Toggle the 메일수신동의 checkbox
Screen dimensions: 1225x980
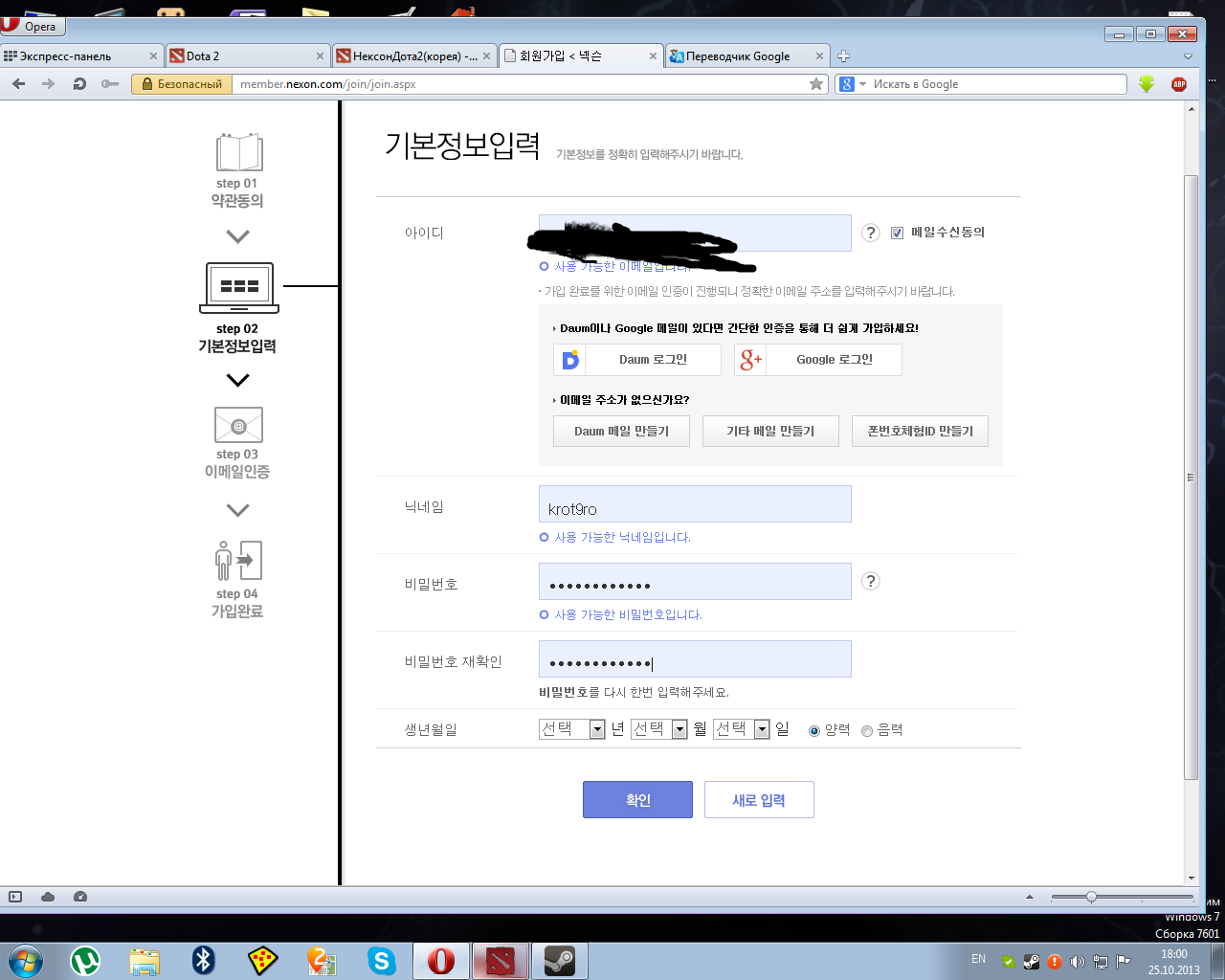[897, 233]
